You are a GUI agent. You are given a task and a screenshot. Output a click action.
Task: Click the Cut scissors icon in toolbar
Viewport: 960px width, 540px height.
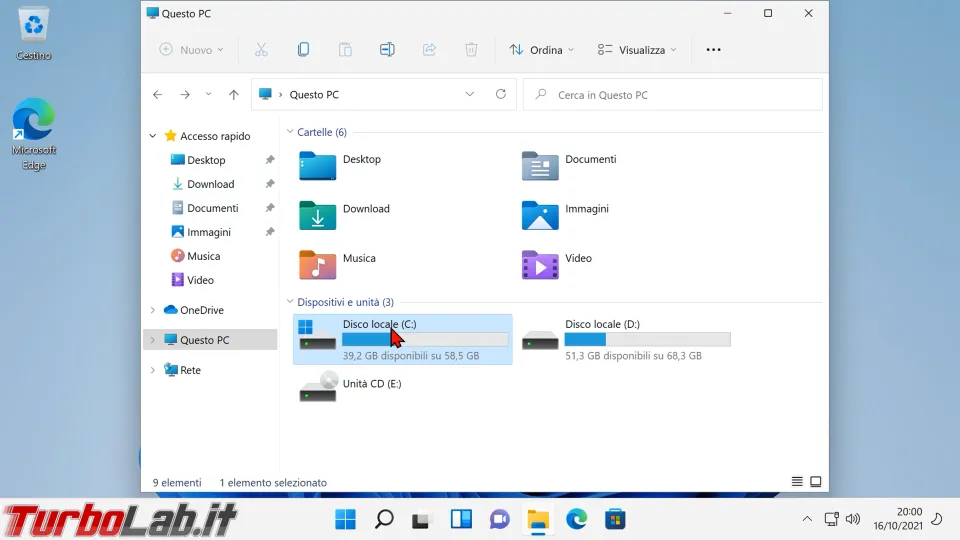[261, 50]
